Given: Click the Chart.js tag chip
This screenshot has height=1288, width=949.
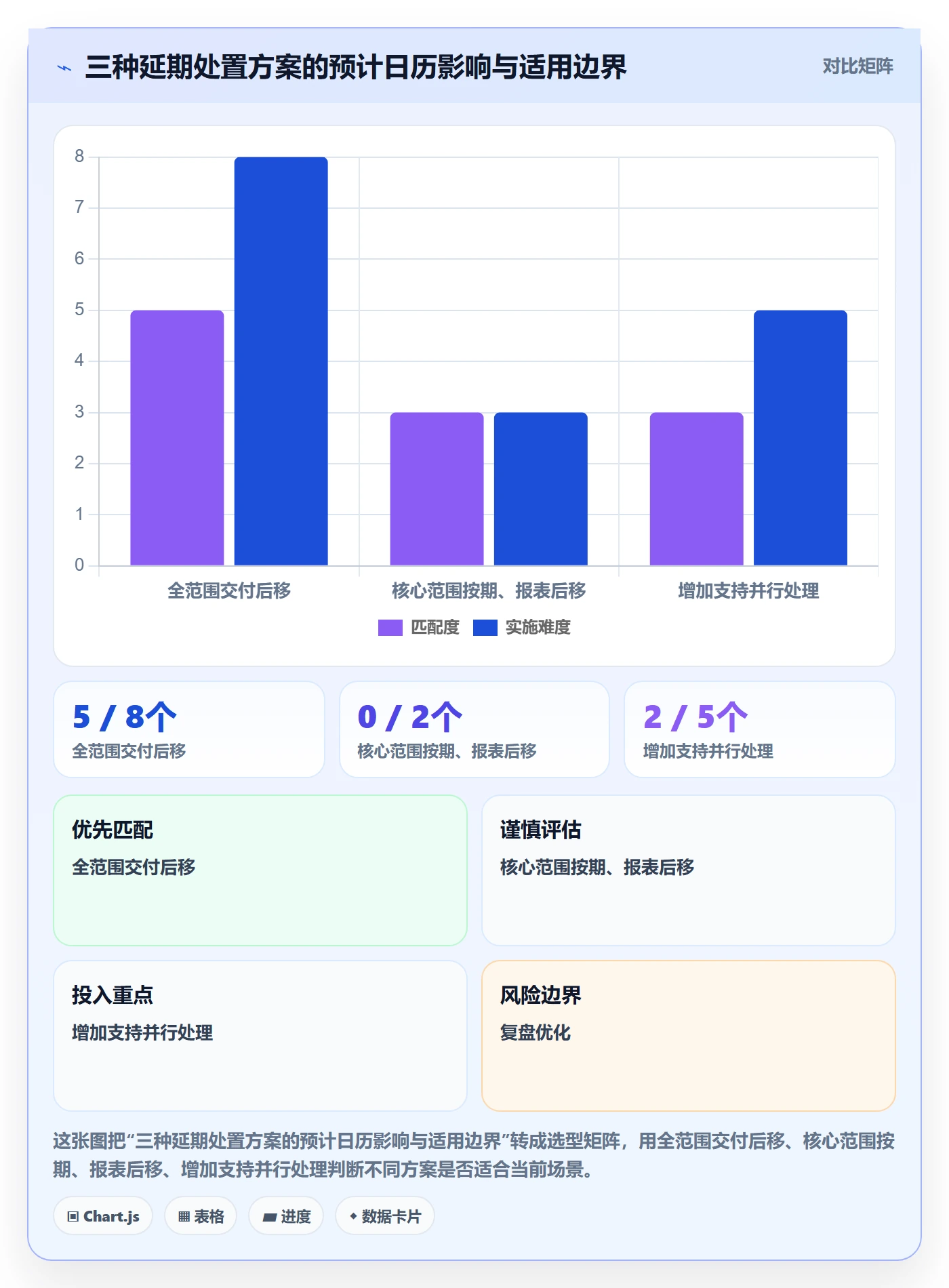Looking at the screenshot, I should [103, 1216].
